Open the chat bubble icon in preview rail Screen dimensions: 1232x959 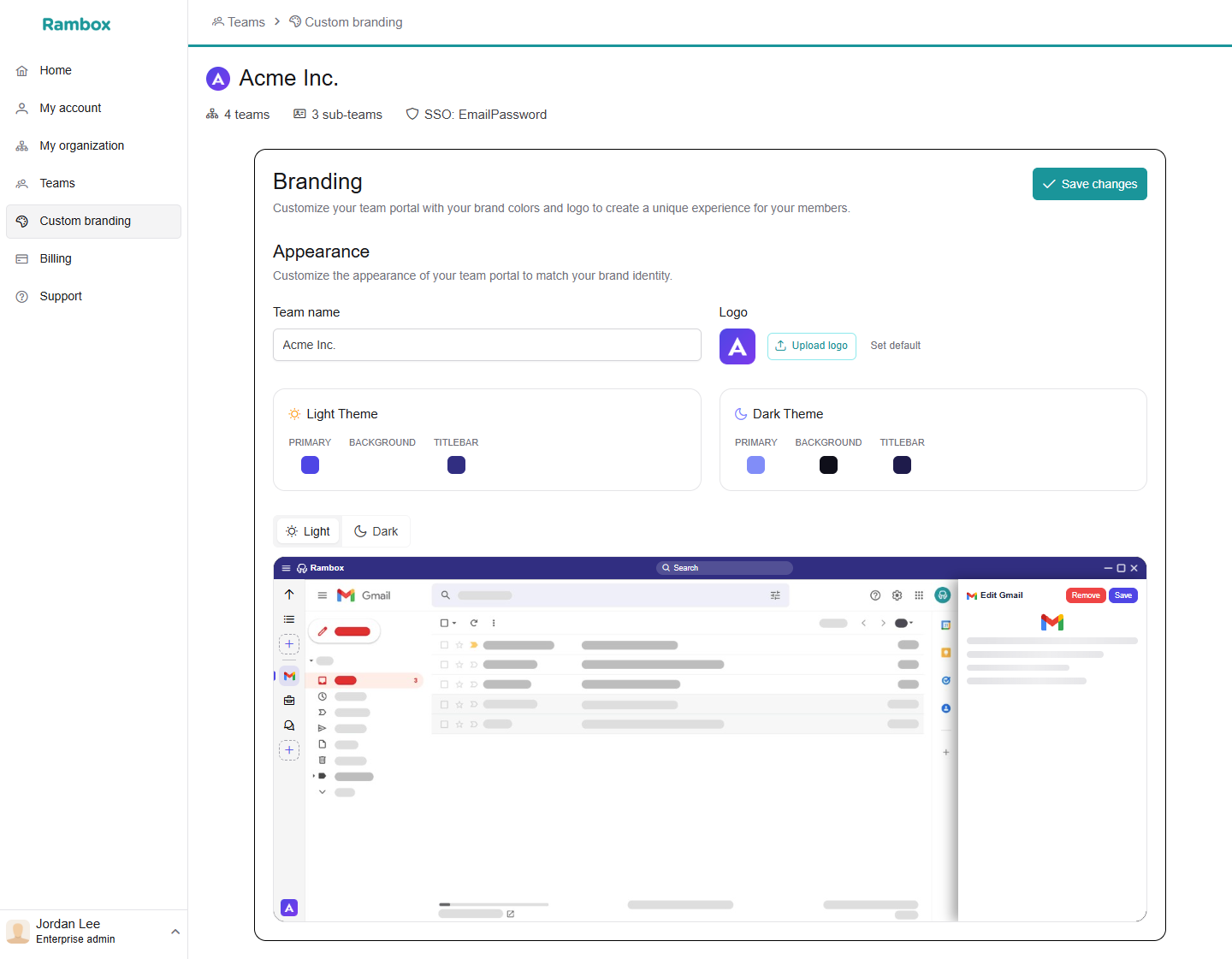(x=289, y=725)
